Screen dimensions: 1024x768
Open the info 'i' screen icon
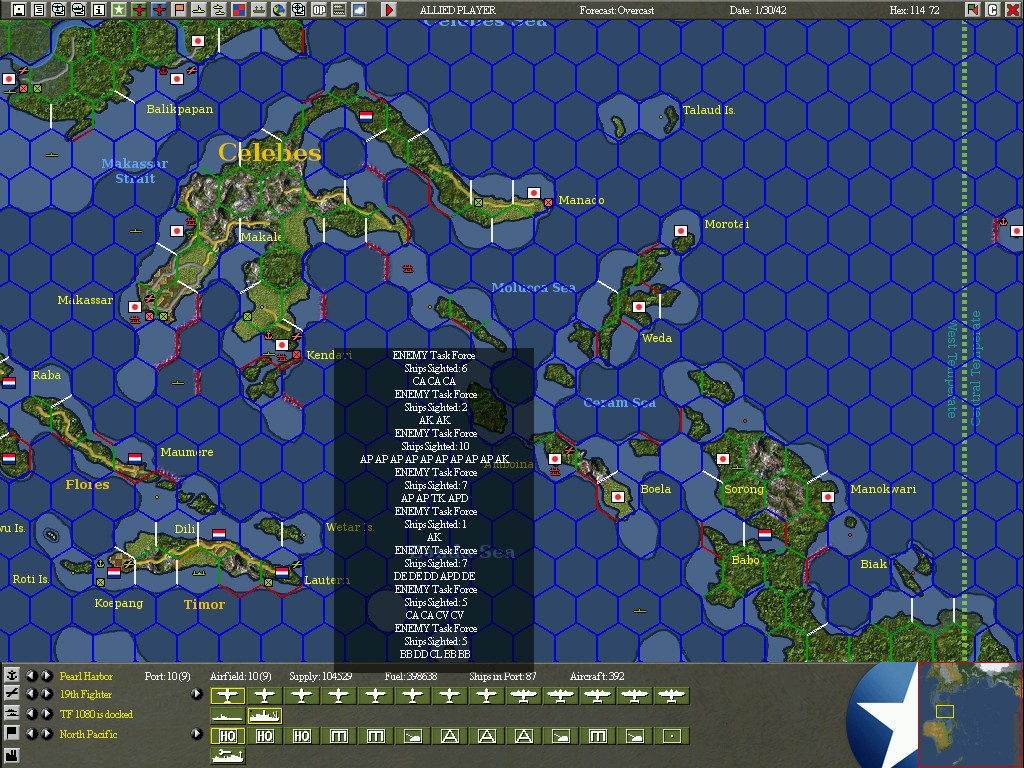coord(99,9)
